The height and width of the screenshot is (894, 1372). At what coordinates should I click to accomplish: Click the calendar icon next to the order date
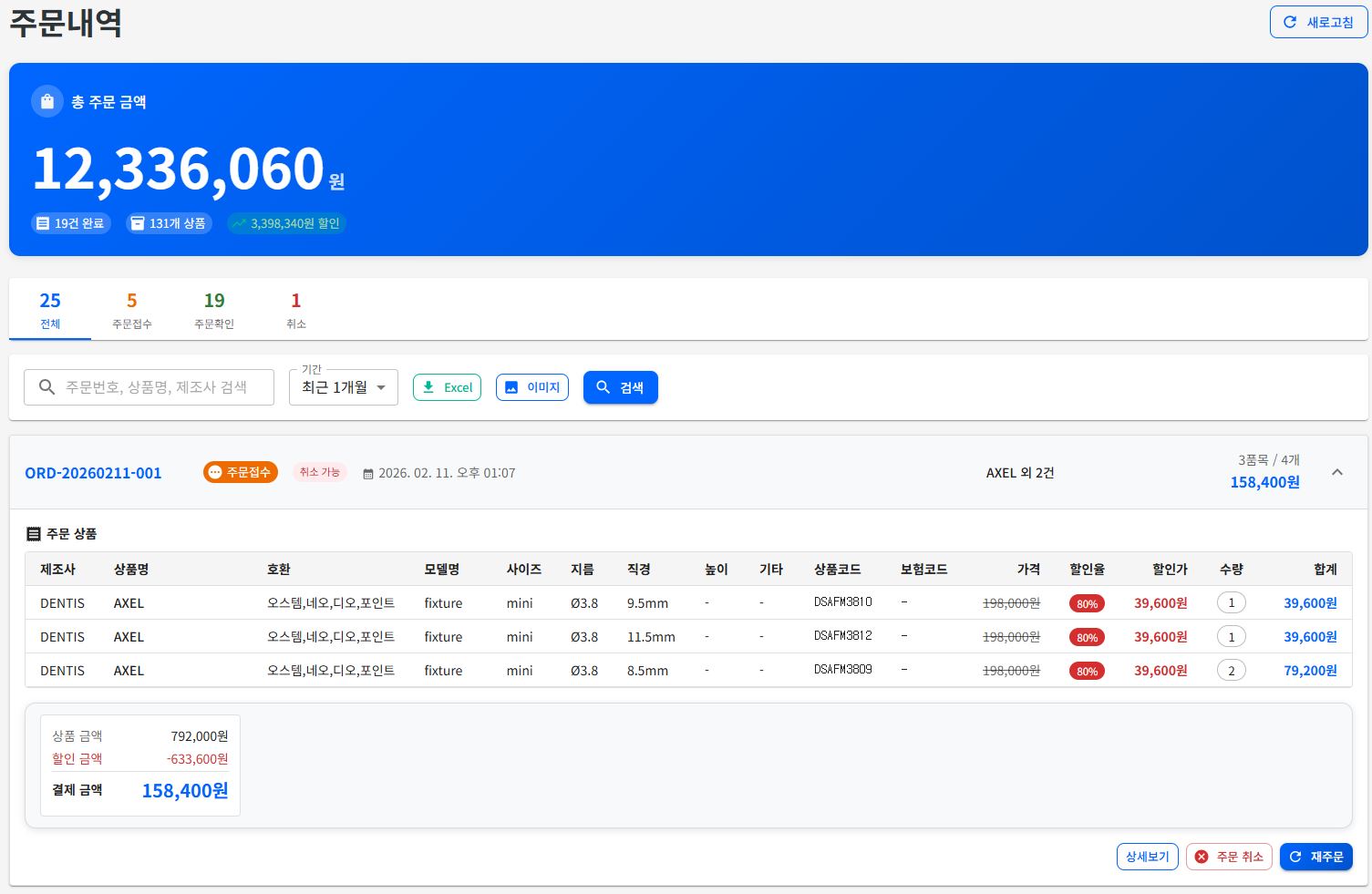pos(368,474)
